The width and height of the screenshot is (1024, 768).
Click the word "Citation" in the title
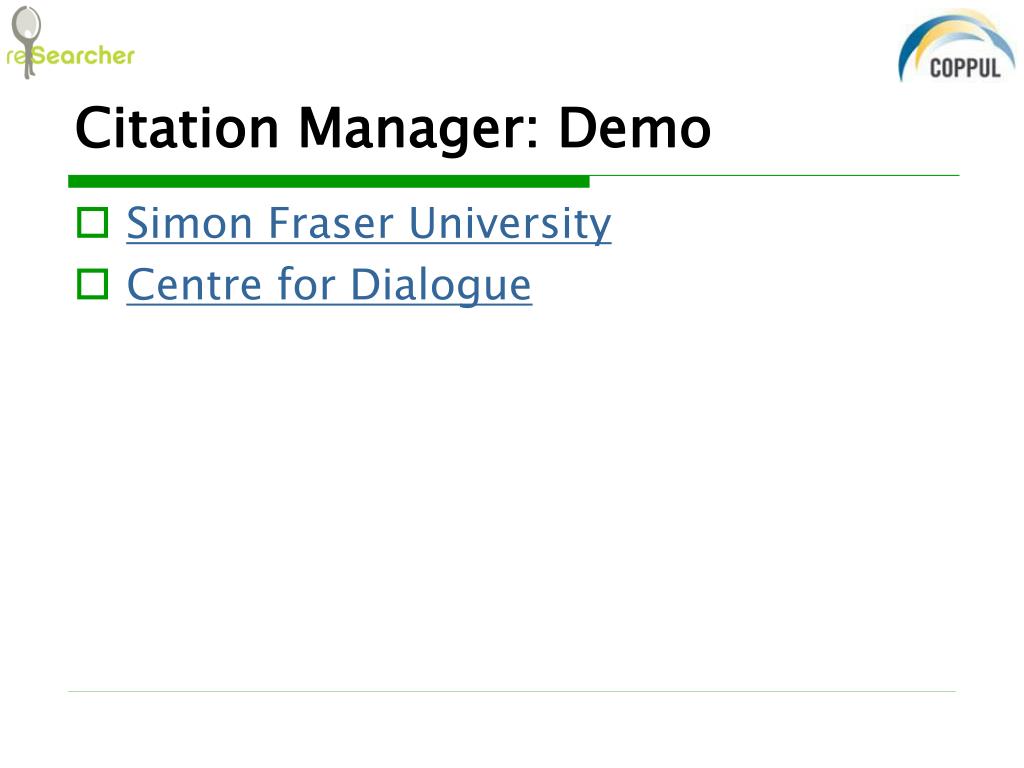pyautogui.click(x=177, y=128)
